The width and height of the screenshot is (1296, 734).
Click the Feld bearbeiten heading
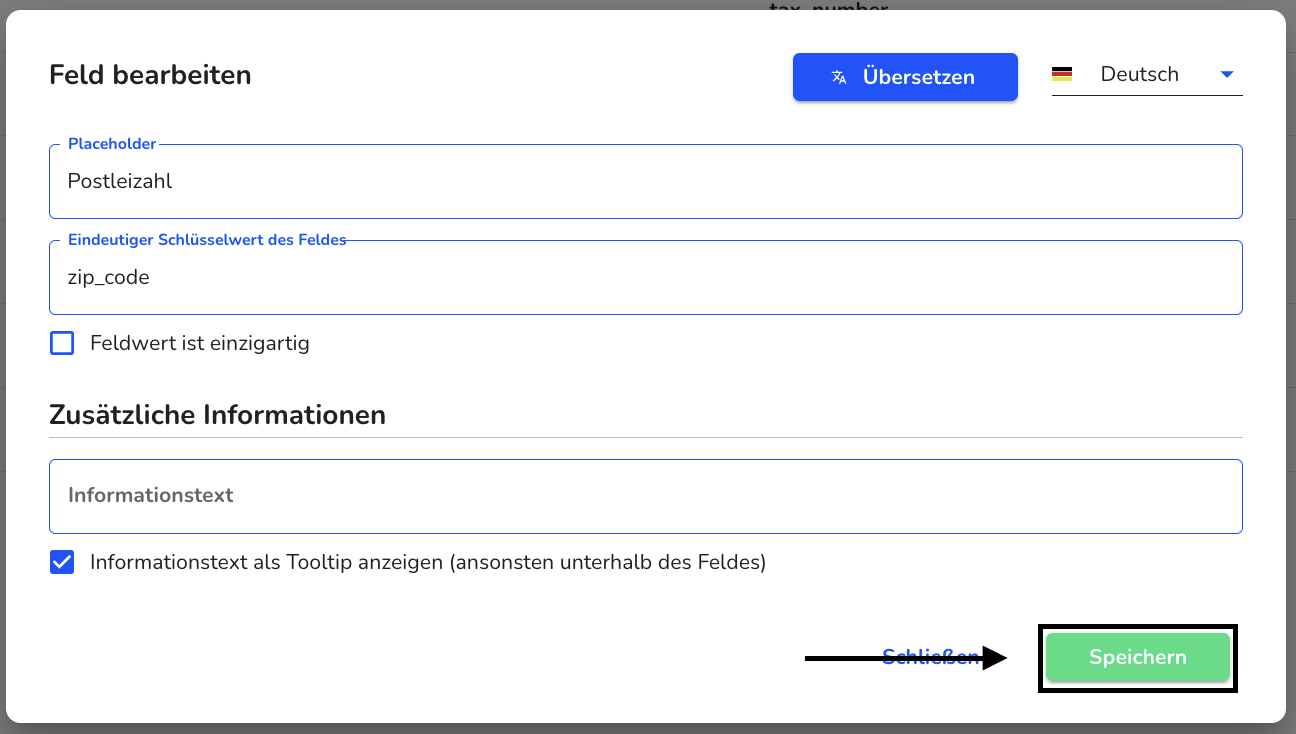point(150,75)
